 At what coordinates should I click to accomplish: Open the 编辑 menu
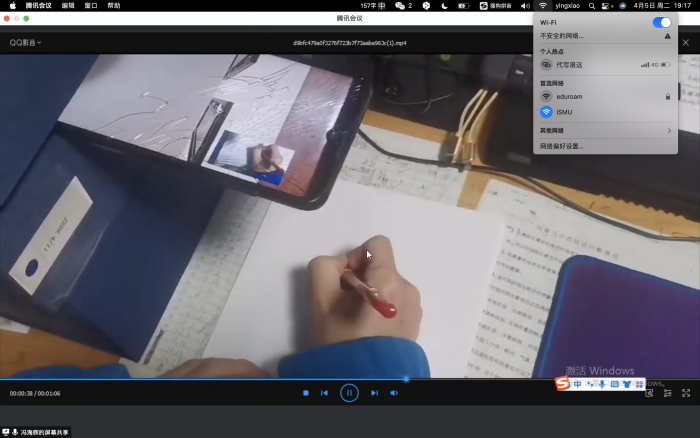point(68,6)
